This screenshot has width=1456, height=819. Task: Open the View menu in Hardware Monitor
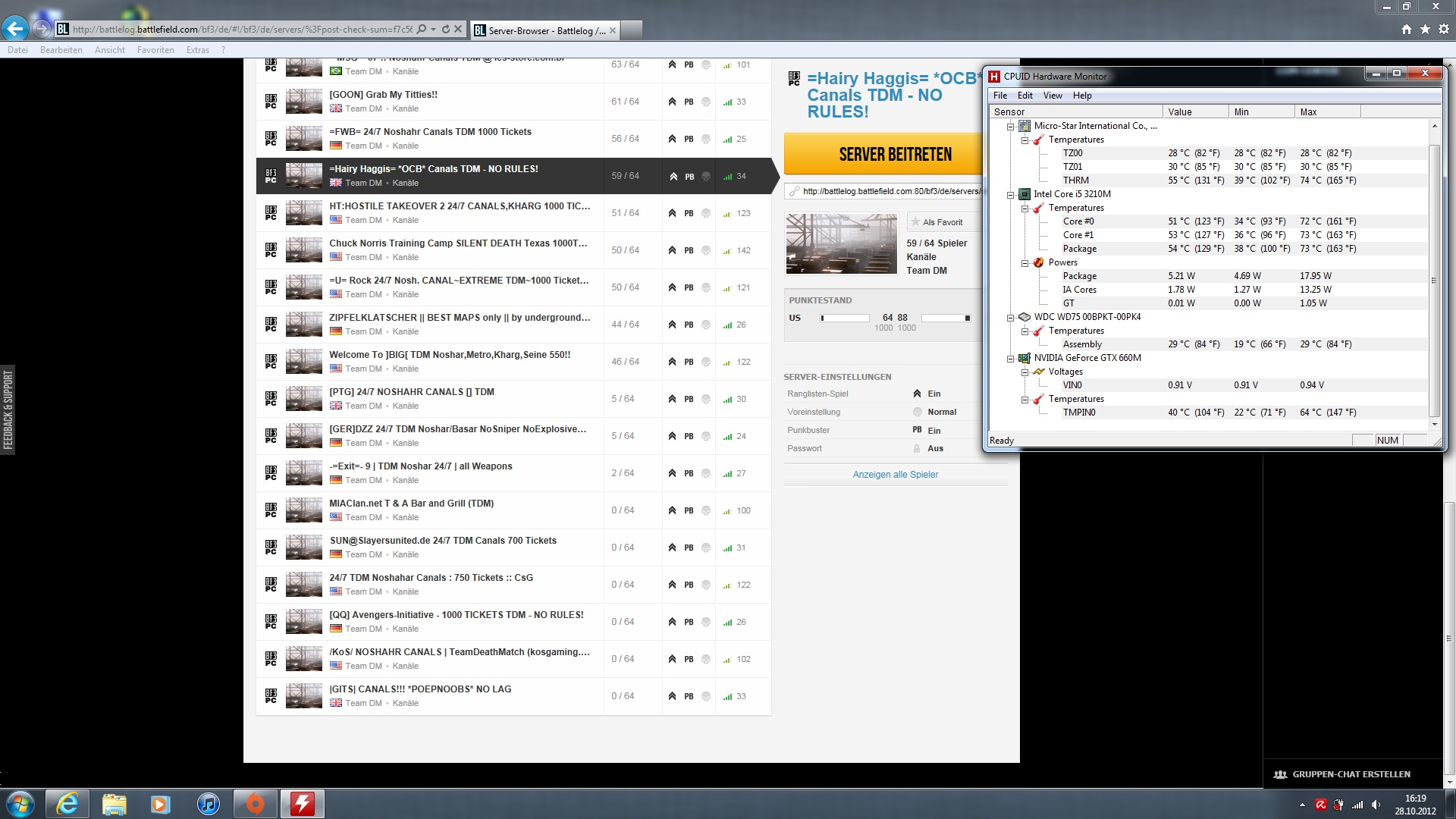pos(1053,96)
